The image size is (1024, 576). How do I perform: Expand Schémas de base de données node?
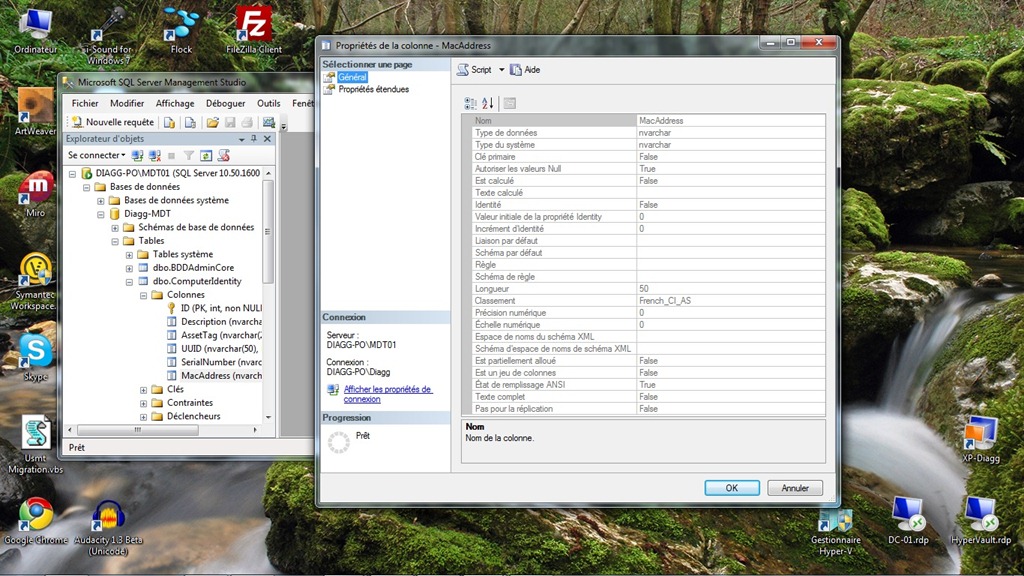point(115,228)
